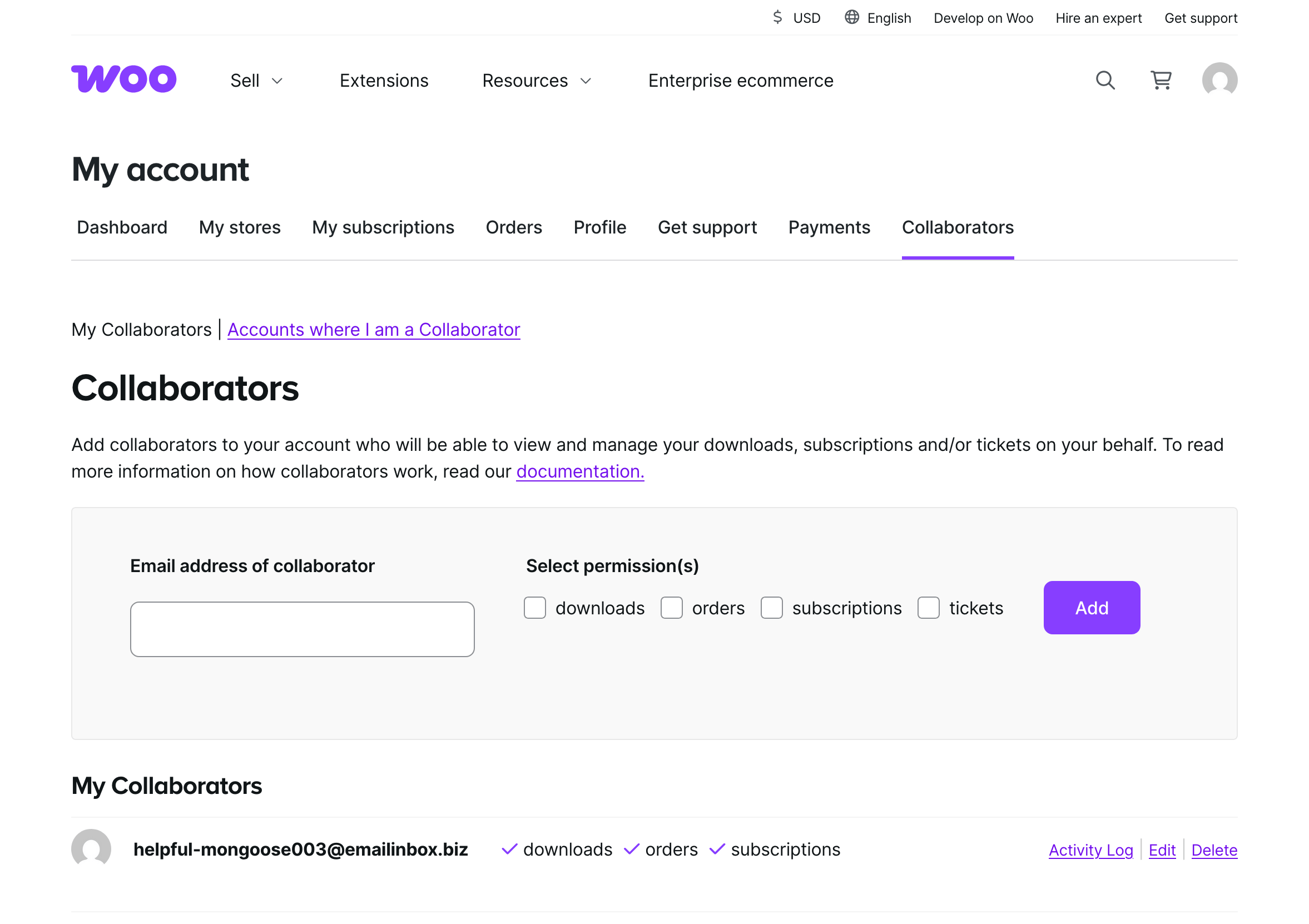Open the search icon

pos(1105,81)
